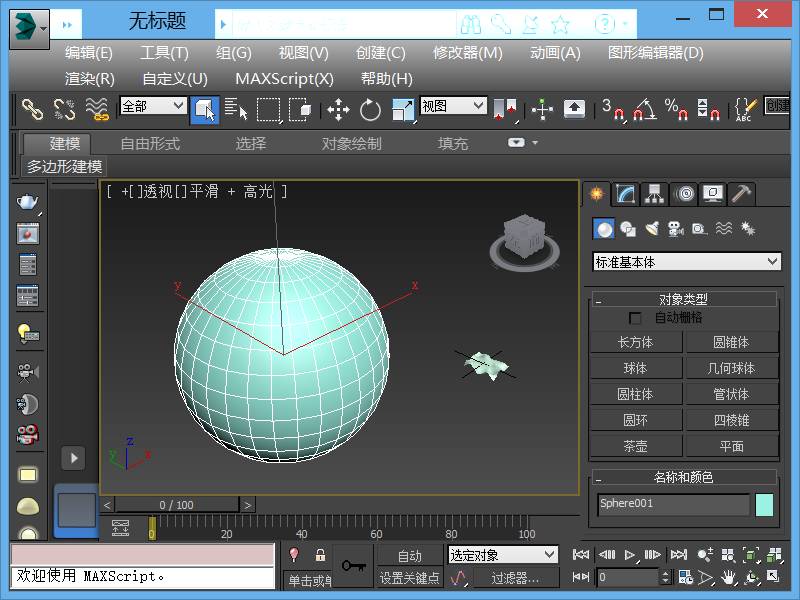Click Edit Named Selection Sets icon
The width and height of the screenshot is (800, 600).
click(745, 109)
